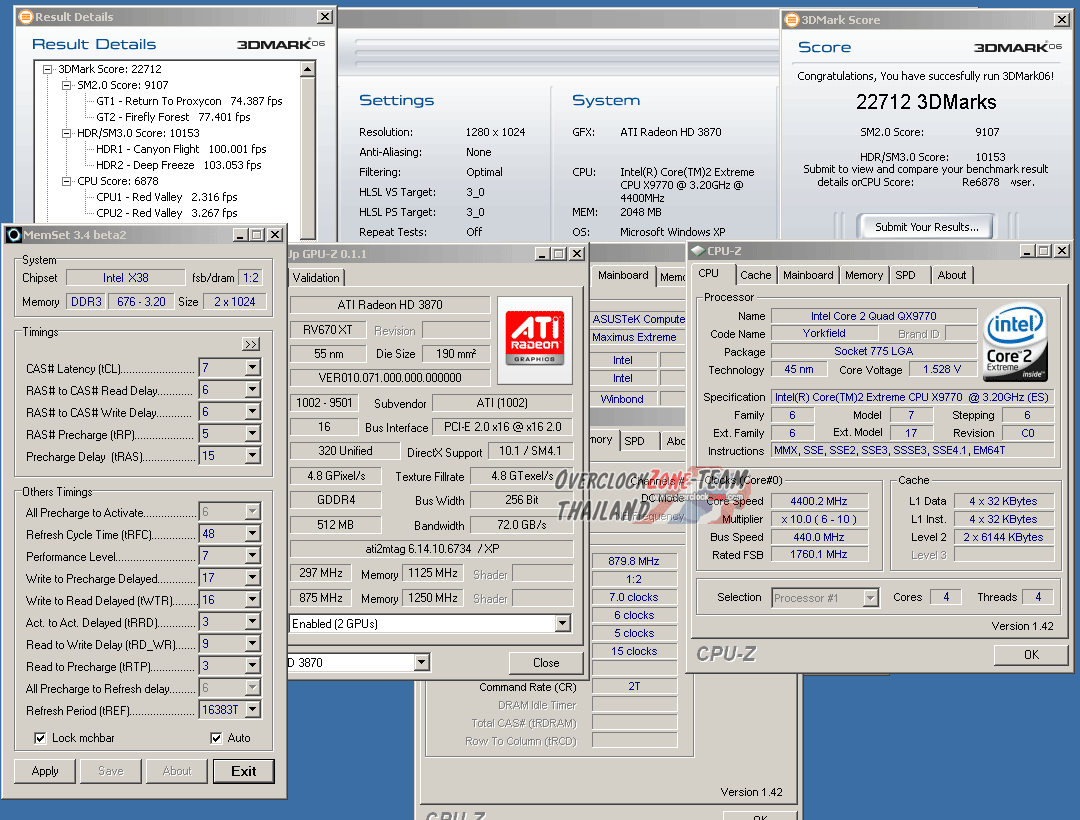
Task: Collapse the HDR/SM3.0 Score node
Action: click(67, 134)
